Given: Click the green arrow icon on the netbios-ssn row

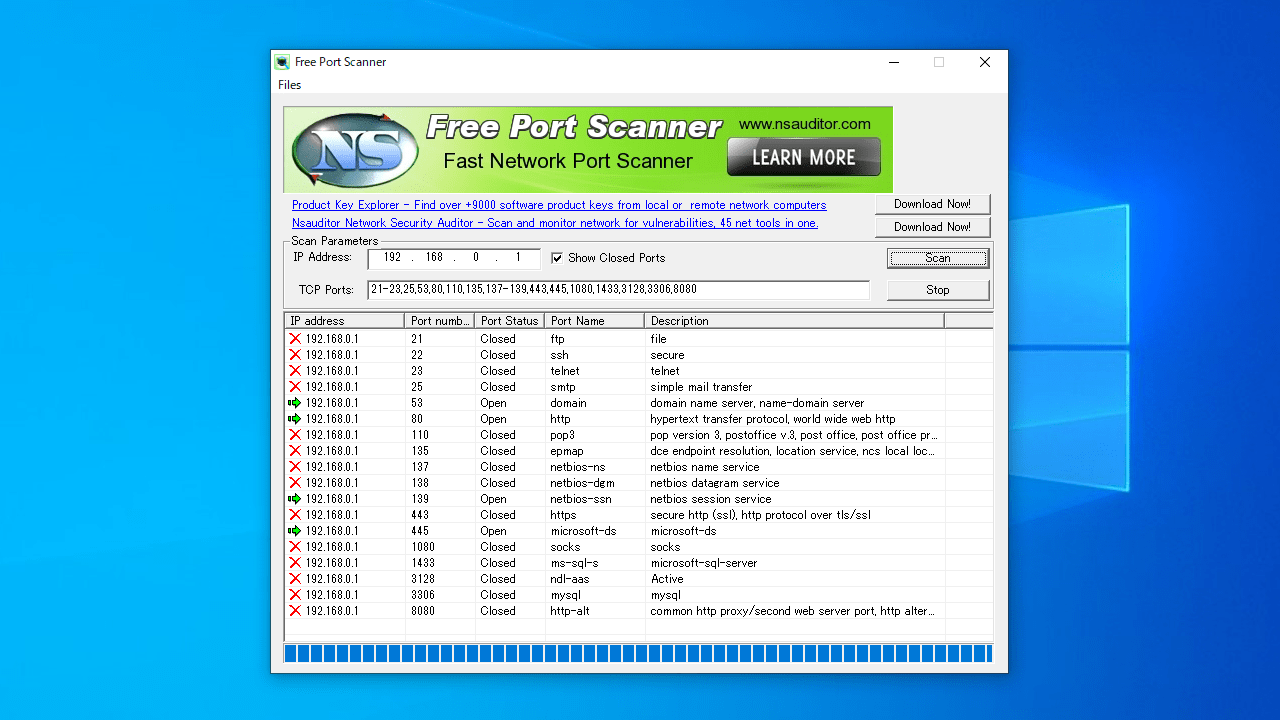Looking at the screenshot, I should (x=295, y=499).
